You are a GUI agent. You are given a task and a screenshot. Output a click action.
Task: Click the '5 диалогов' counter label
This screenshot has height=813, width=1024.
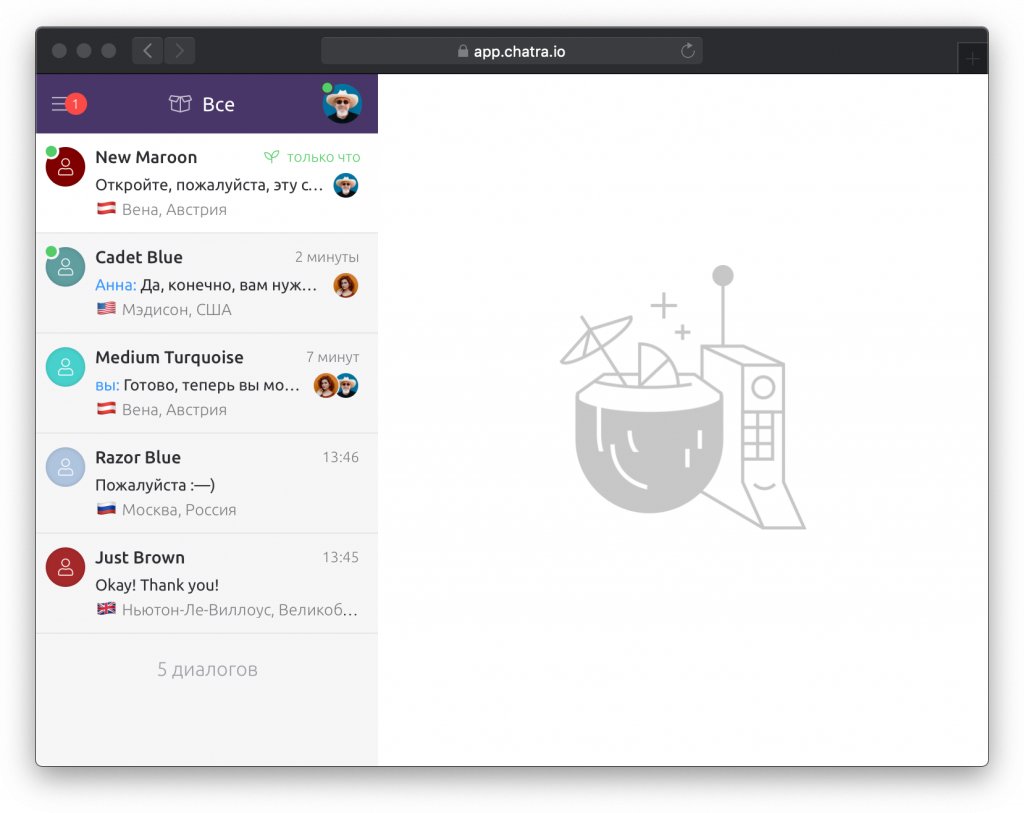tap(207, 670)
